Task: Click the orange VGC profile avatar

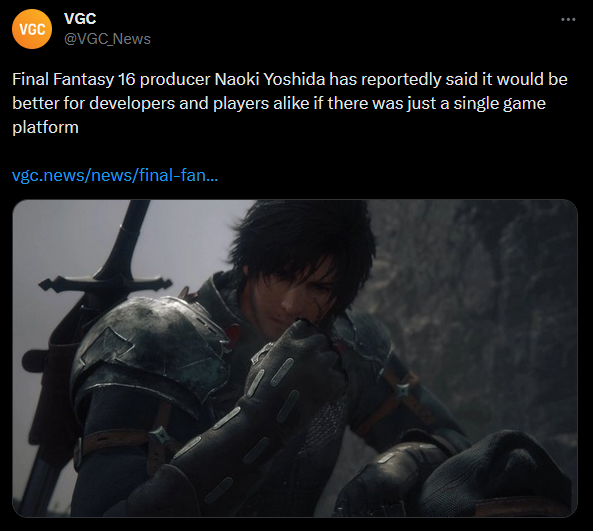Action: [x=32, y=29]
